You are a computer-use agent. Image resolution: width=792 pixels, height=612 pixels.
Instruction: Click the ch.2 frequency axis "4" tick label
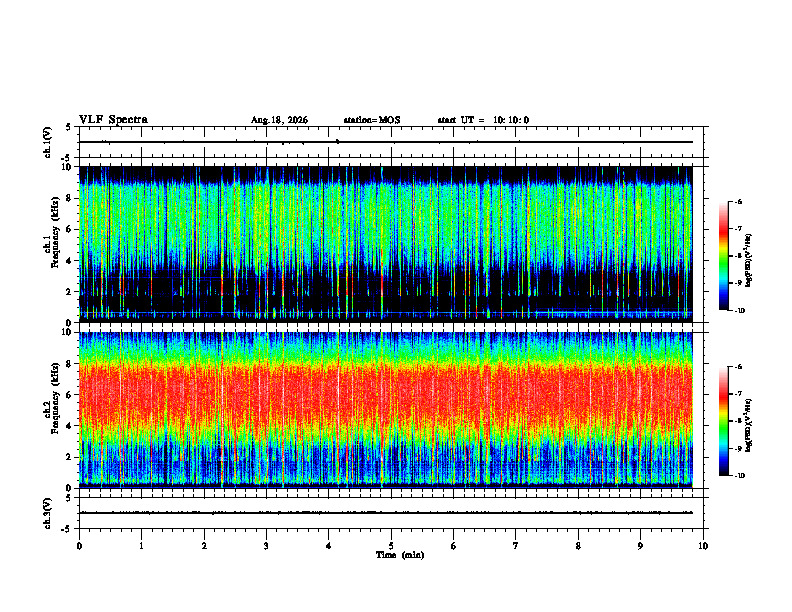(69, 426)
